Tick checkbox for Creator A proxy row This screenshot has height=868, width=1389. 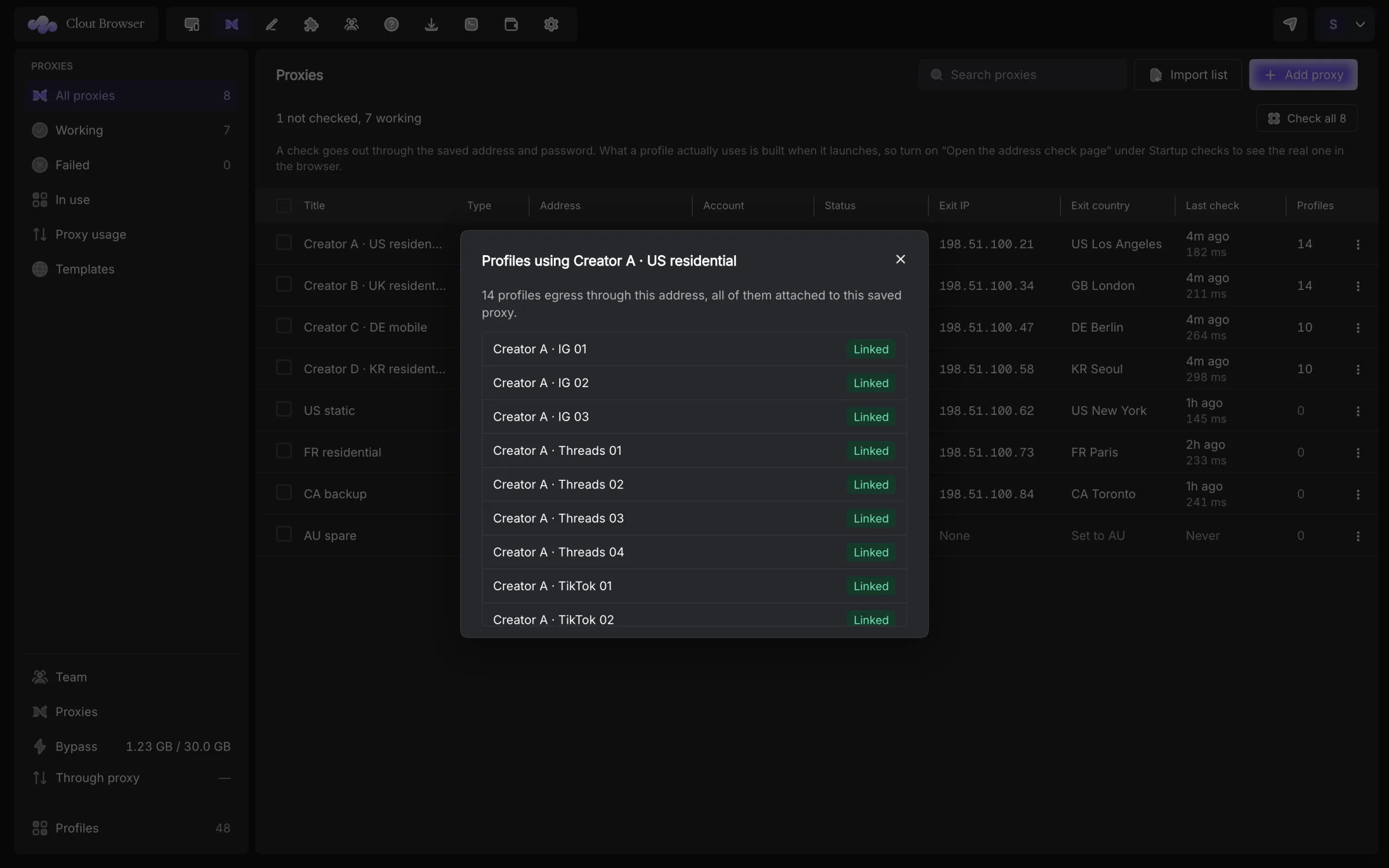pyautogui.click(x=284, y=242)
